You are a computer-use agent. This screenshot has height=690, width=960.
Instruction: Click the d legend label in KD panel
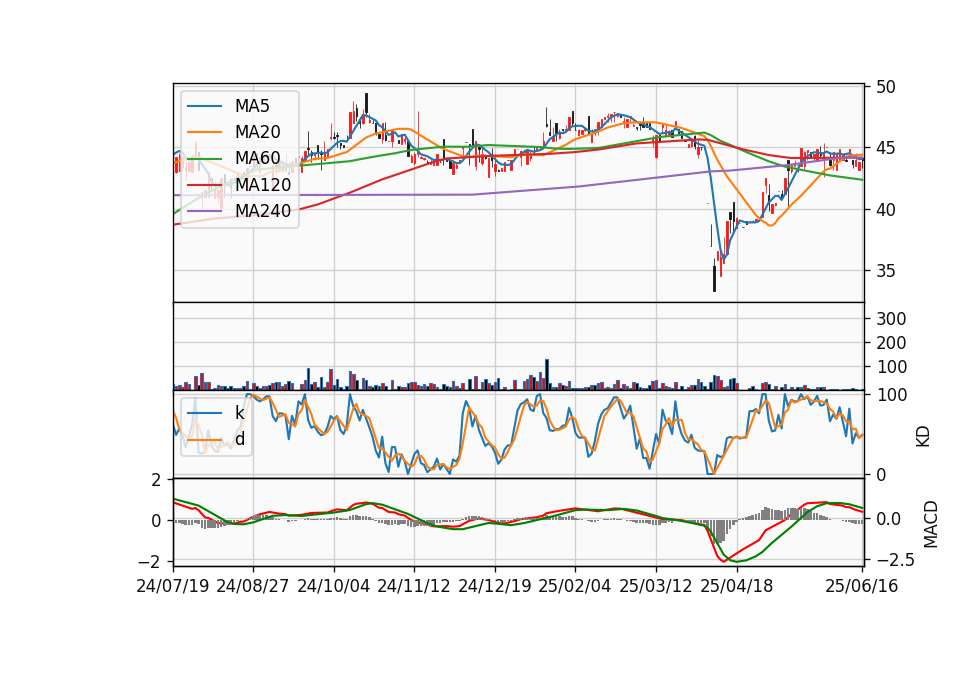pos(239,439)
